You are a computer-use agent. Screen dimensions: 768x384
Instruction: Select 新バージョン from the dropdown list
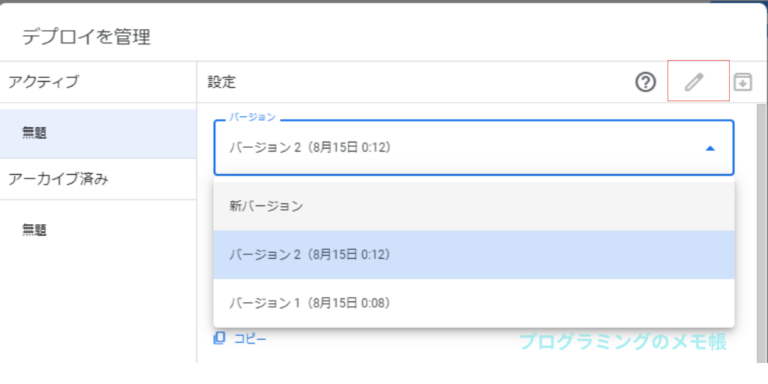tap(474, 206)
